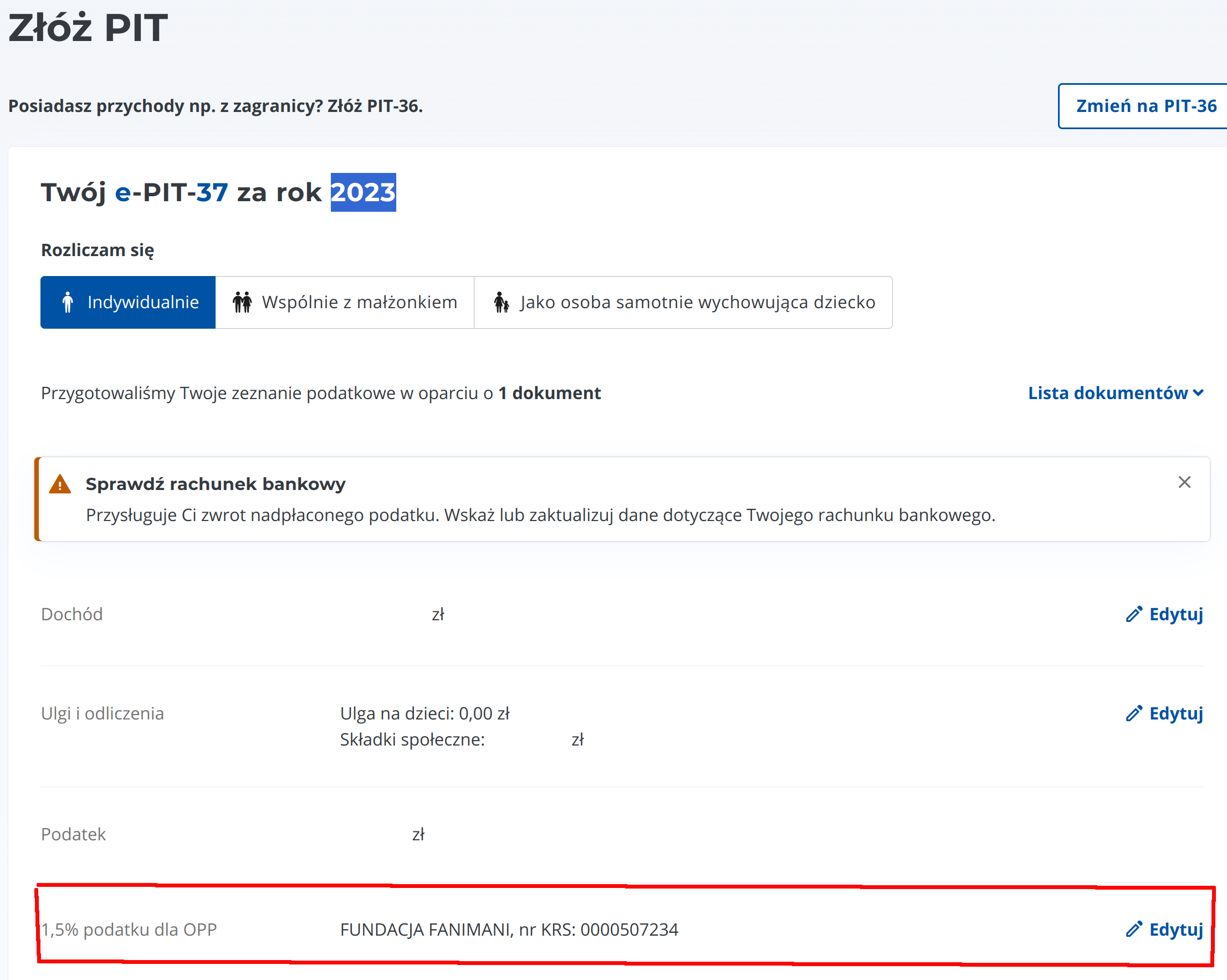Click the parent with child icon
Viewport: 1227px width, 980px height.
coord(501,302)
